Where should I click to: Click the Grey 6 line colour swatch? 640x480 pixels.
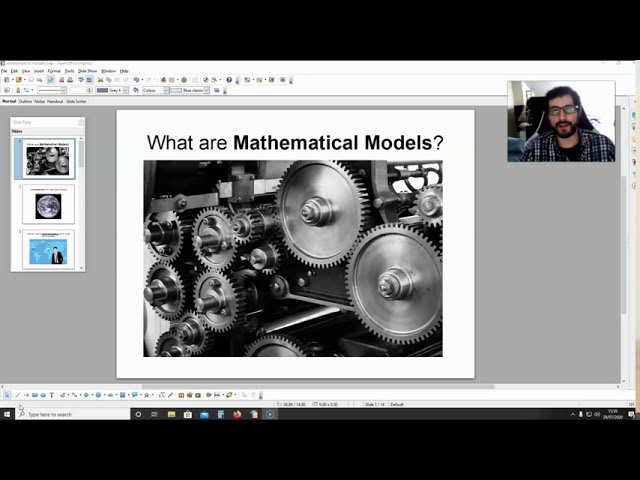coord(102,90)
